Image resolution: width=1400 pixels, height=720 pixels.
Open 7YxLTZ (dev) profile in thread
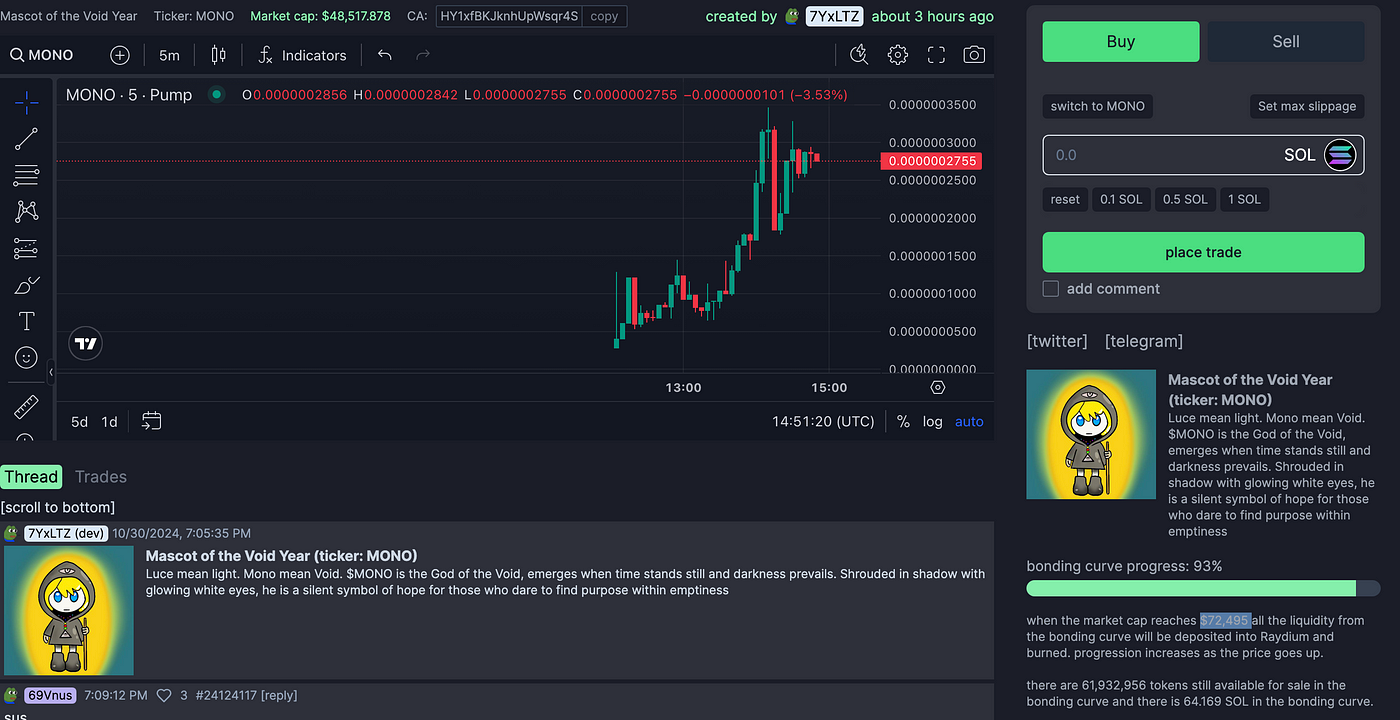point(65,533)
